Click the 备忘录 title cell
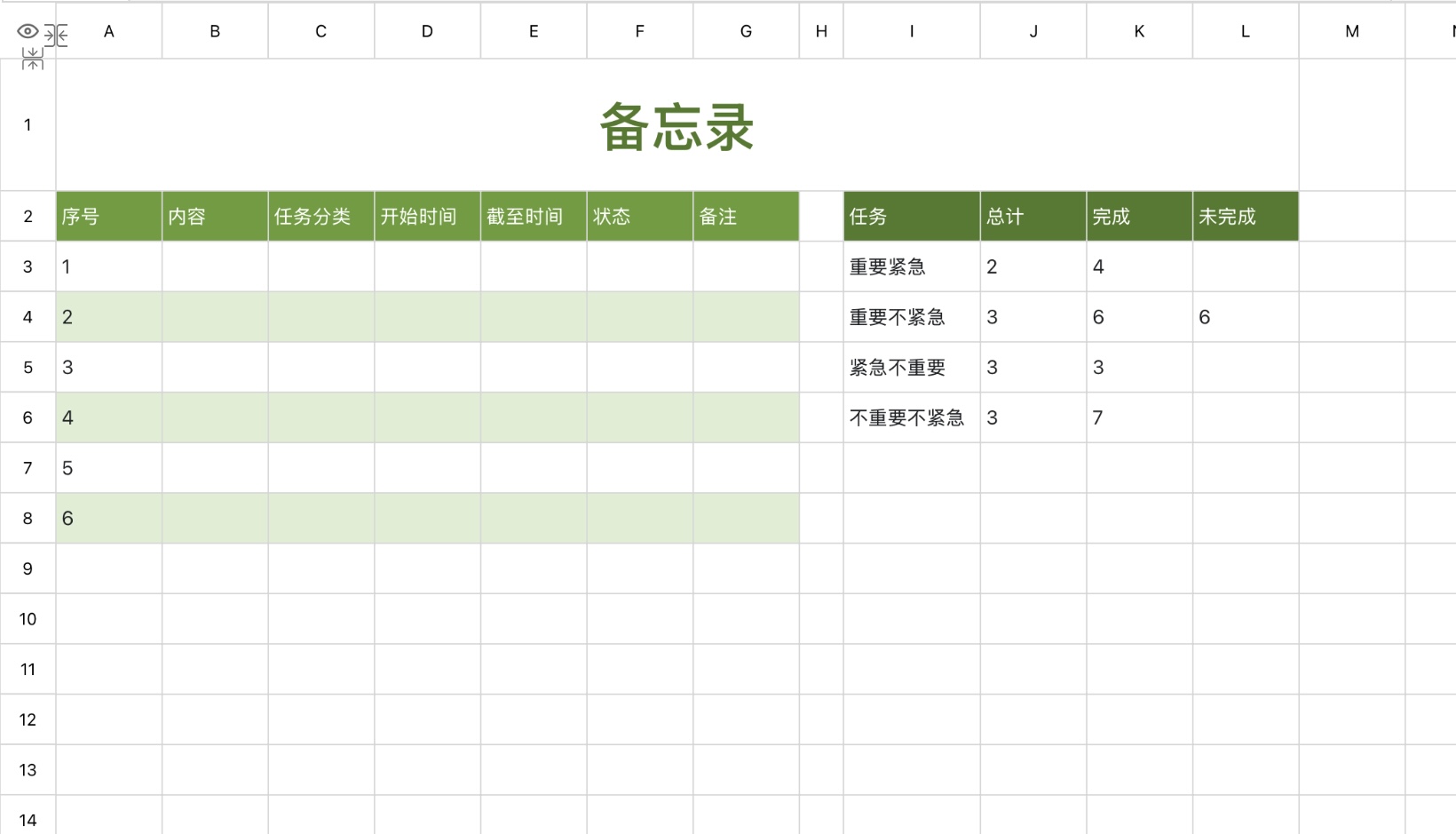Image resolution: width=1456 pixels, height=834 pixels. click(677, 125)
